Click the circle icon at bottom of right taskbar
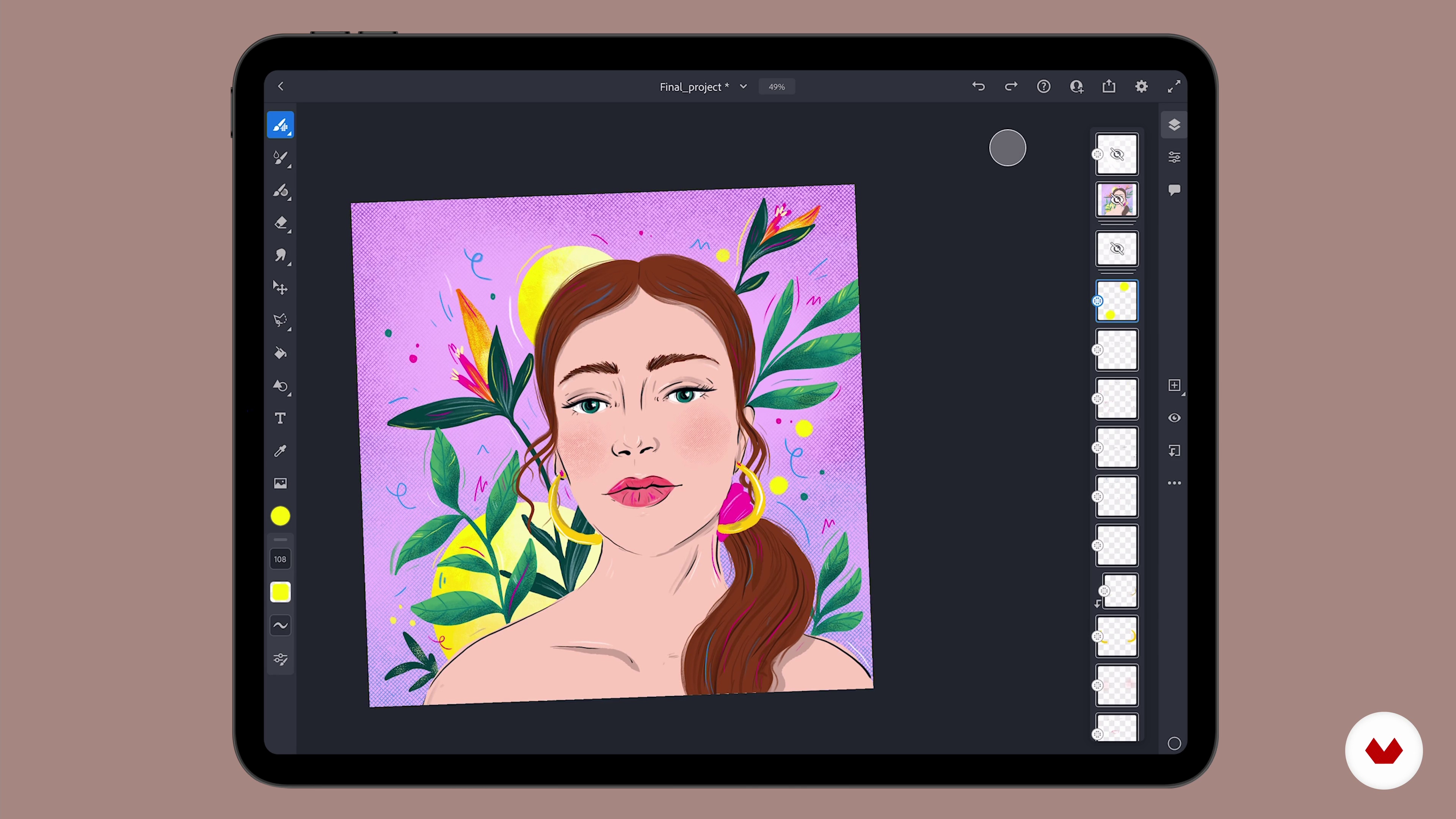Viewport: 1456px width, 819px height. point(1174,744)
